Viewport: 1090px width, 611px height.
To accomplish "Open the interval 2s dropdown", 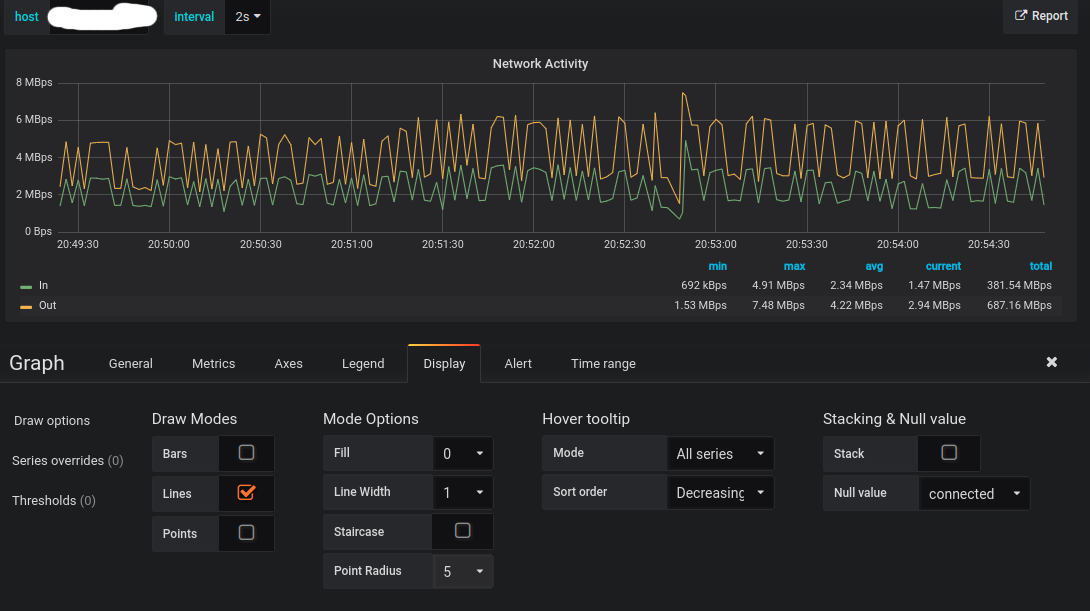I will click(247, 17).
